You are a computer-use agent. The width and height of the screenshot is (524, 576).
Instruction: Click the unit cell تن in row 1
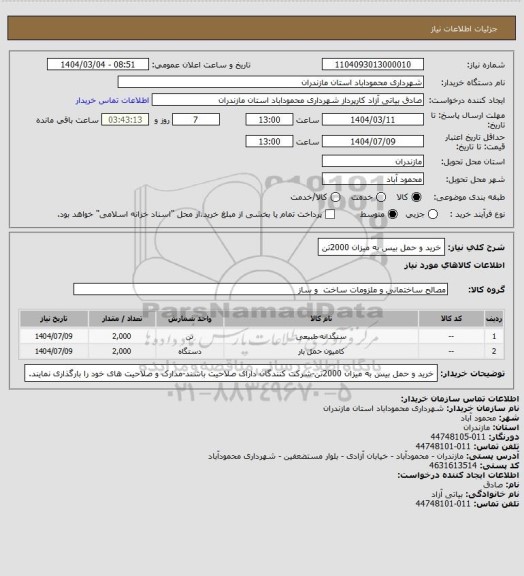coord(190,336)
